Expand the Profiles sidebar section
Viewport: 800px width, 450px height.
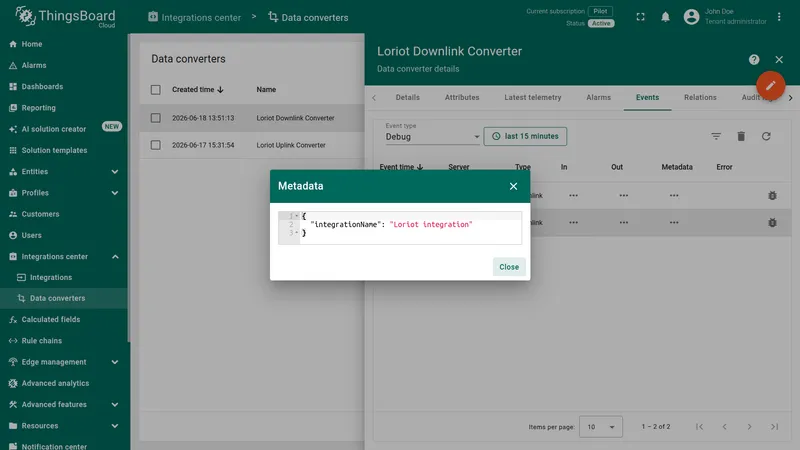pos(64,193)
